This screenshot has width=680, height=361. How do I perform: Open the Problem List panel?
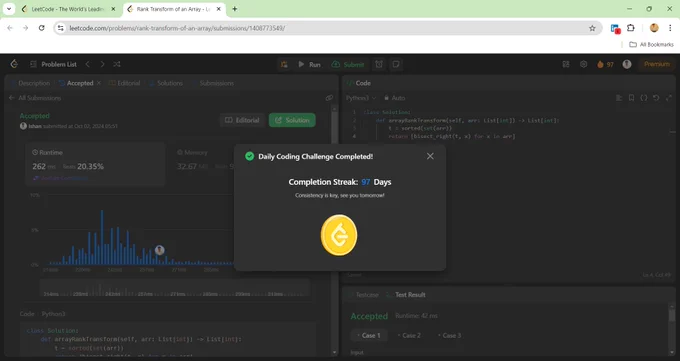(53, 64)
